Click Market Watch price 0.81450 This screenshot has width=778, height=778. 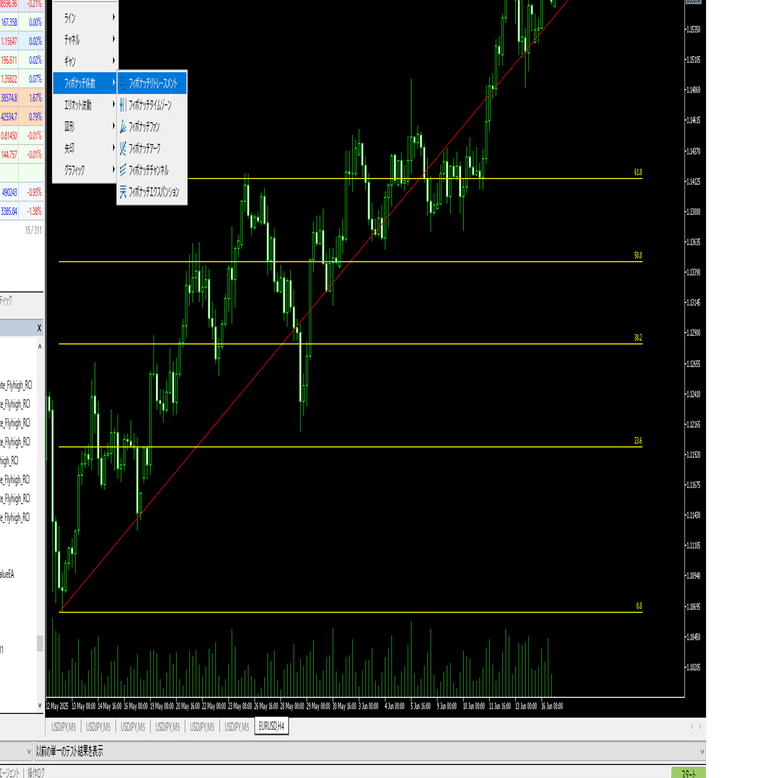tap(9, 135)
